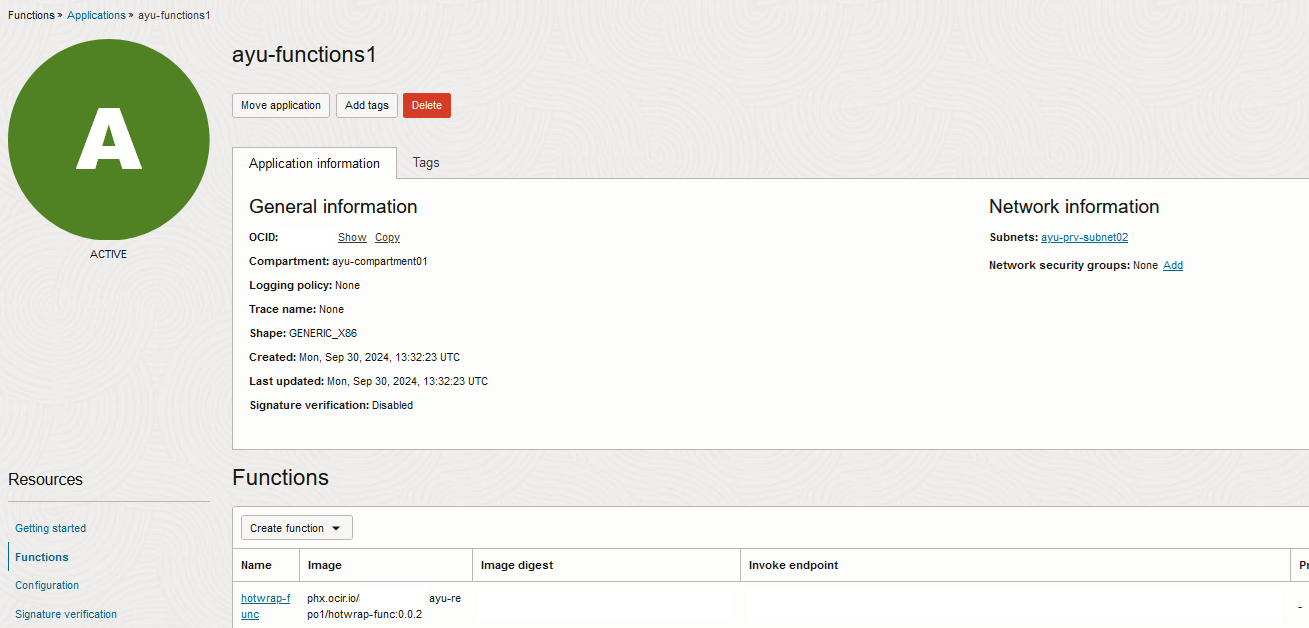
Task: Open the ayu-prv-subnet02 subnet link
Action: (1084, 237)
